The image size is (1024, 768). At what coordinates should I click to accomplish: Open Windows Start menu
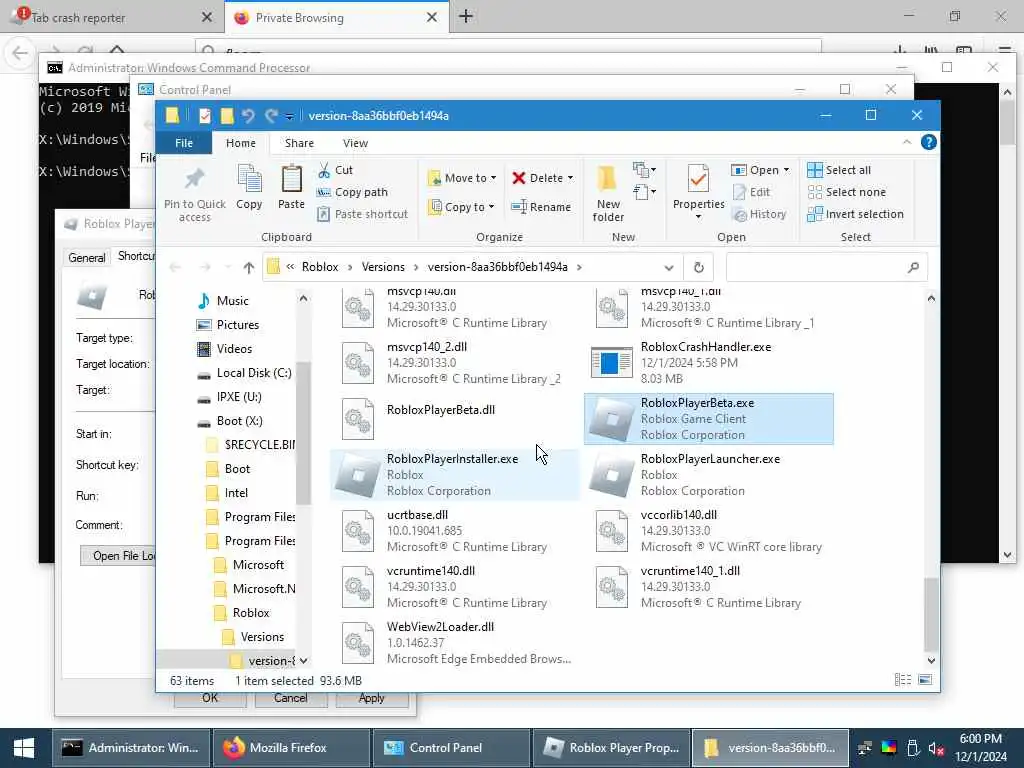(24, 748)
